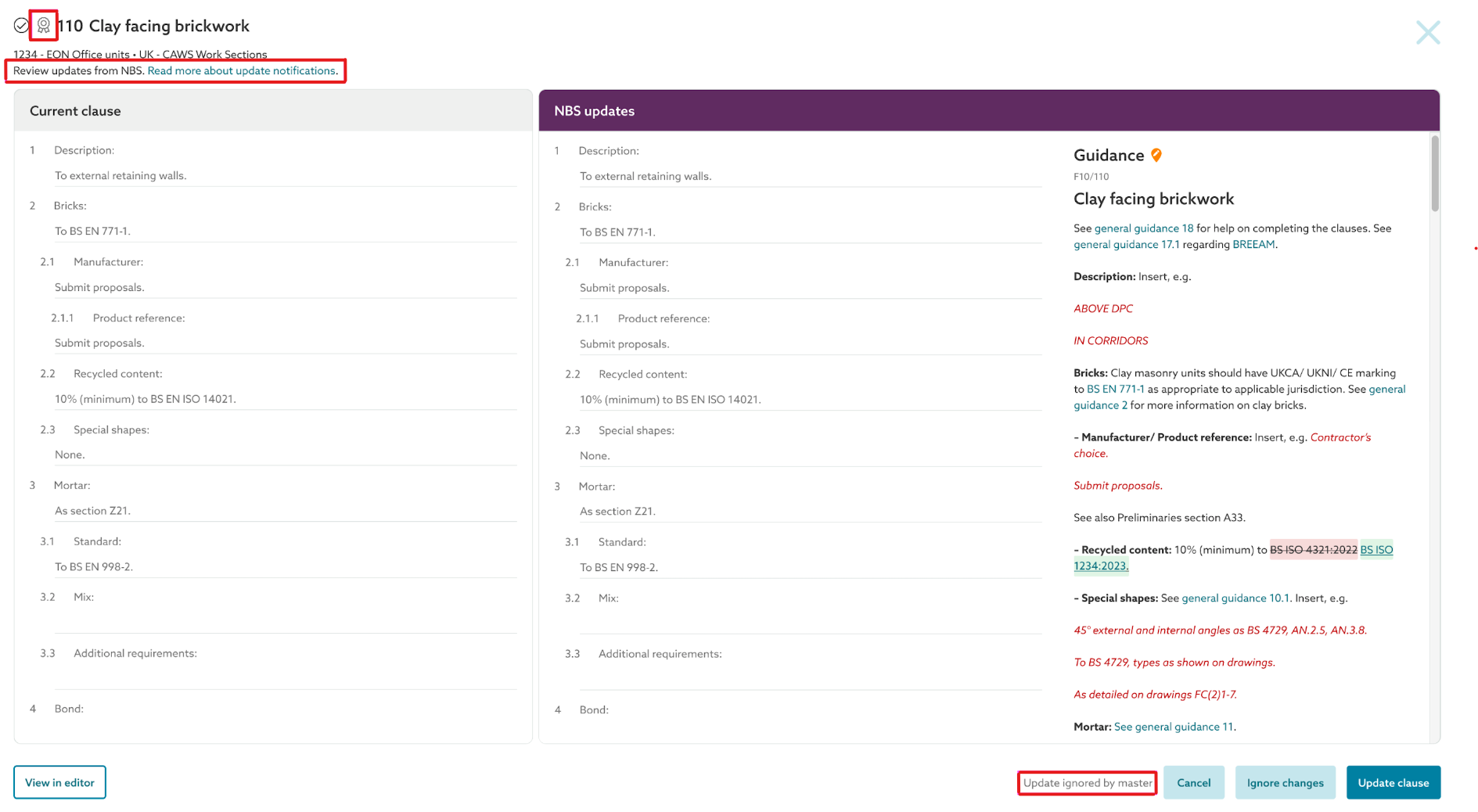The width and height of the screenshot is (1478, 812).
Task: Click Manufacturer value in NBS updates panel
Action: pos(811,289)
